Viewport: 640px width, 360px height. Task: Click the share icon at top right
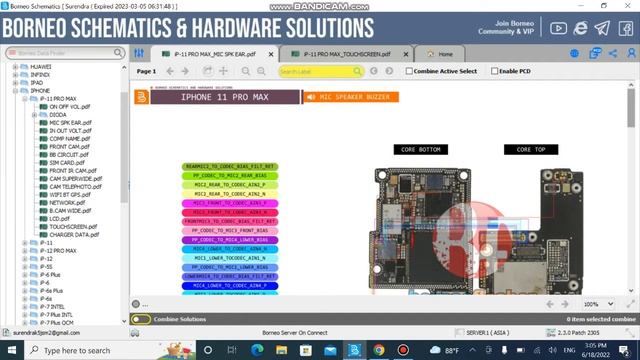coord(613,53)
